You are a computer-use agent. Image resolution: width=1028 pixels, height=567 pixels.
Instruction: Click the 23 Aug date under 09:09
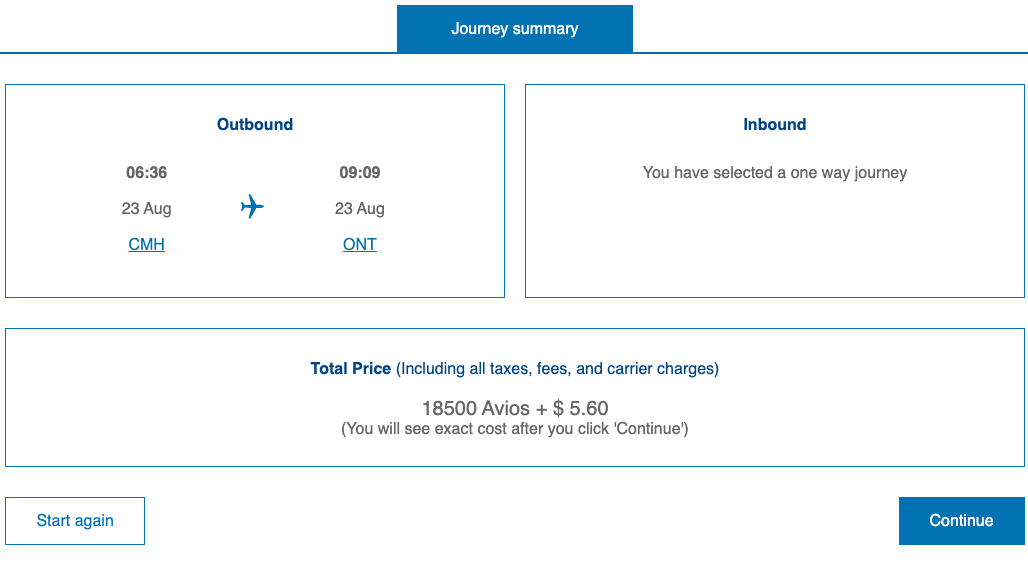coord(359,208)
